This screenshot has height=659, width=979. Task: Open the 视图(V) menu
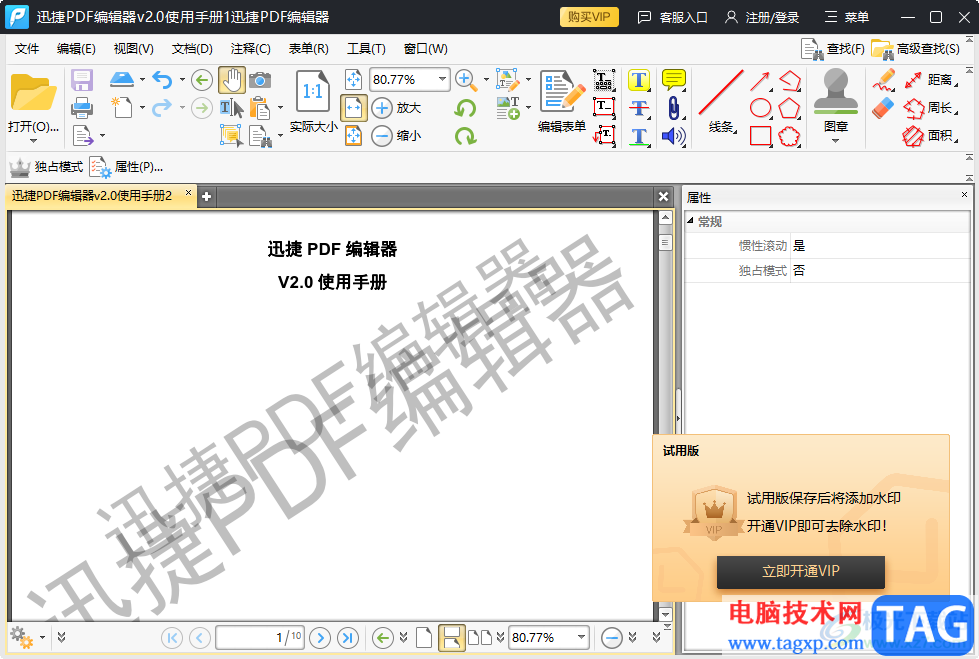coord(134,49)
